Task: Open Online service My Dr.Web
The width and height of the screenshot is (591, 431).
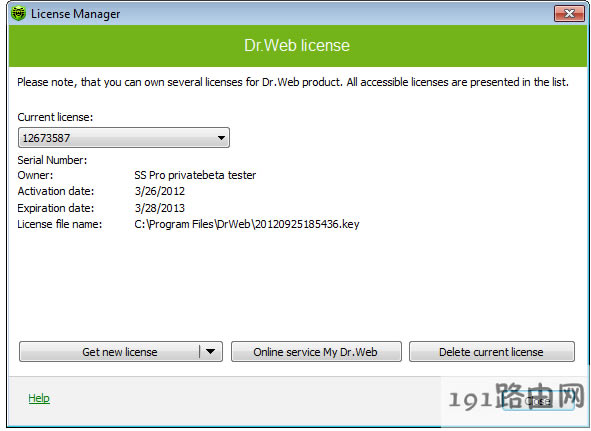Action: [x=316, y=351]
